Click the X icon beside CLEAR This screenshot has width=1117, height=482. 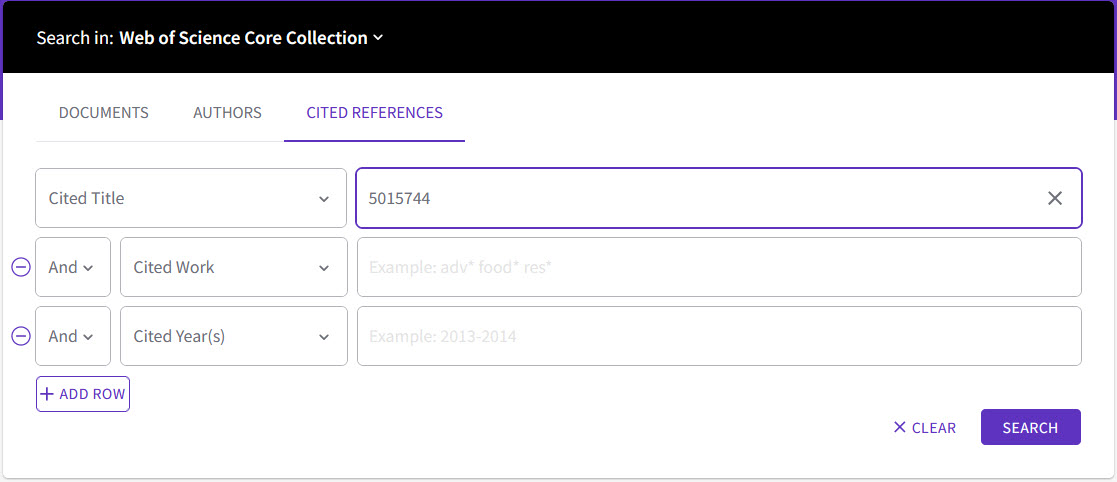pyautogui.click(x=900, y=427)
